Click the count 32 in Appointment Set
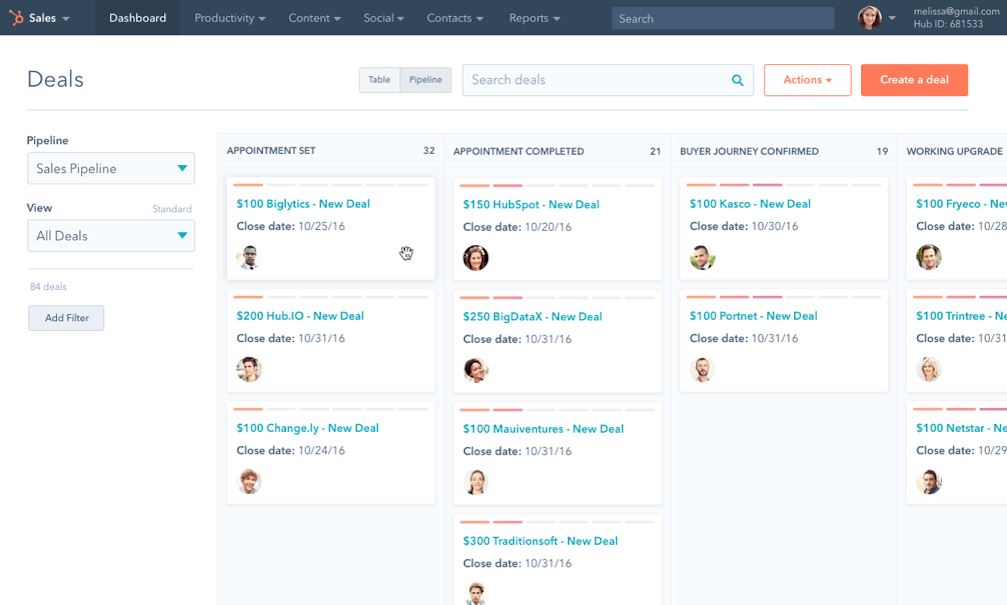 429,150
